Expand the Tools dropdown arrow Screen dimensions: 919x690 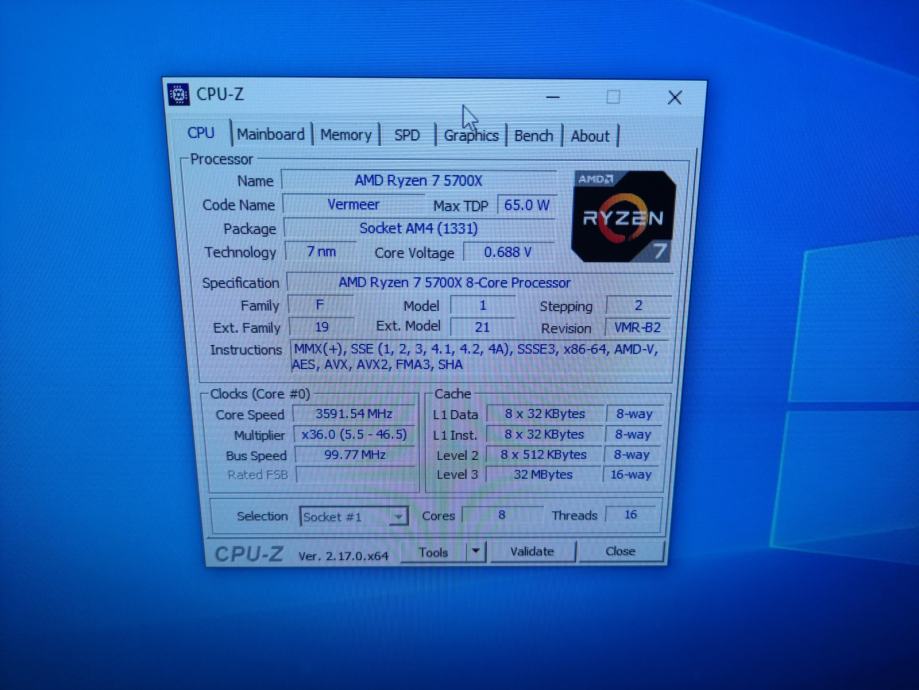(x=476, y=552)
